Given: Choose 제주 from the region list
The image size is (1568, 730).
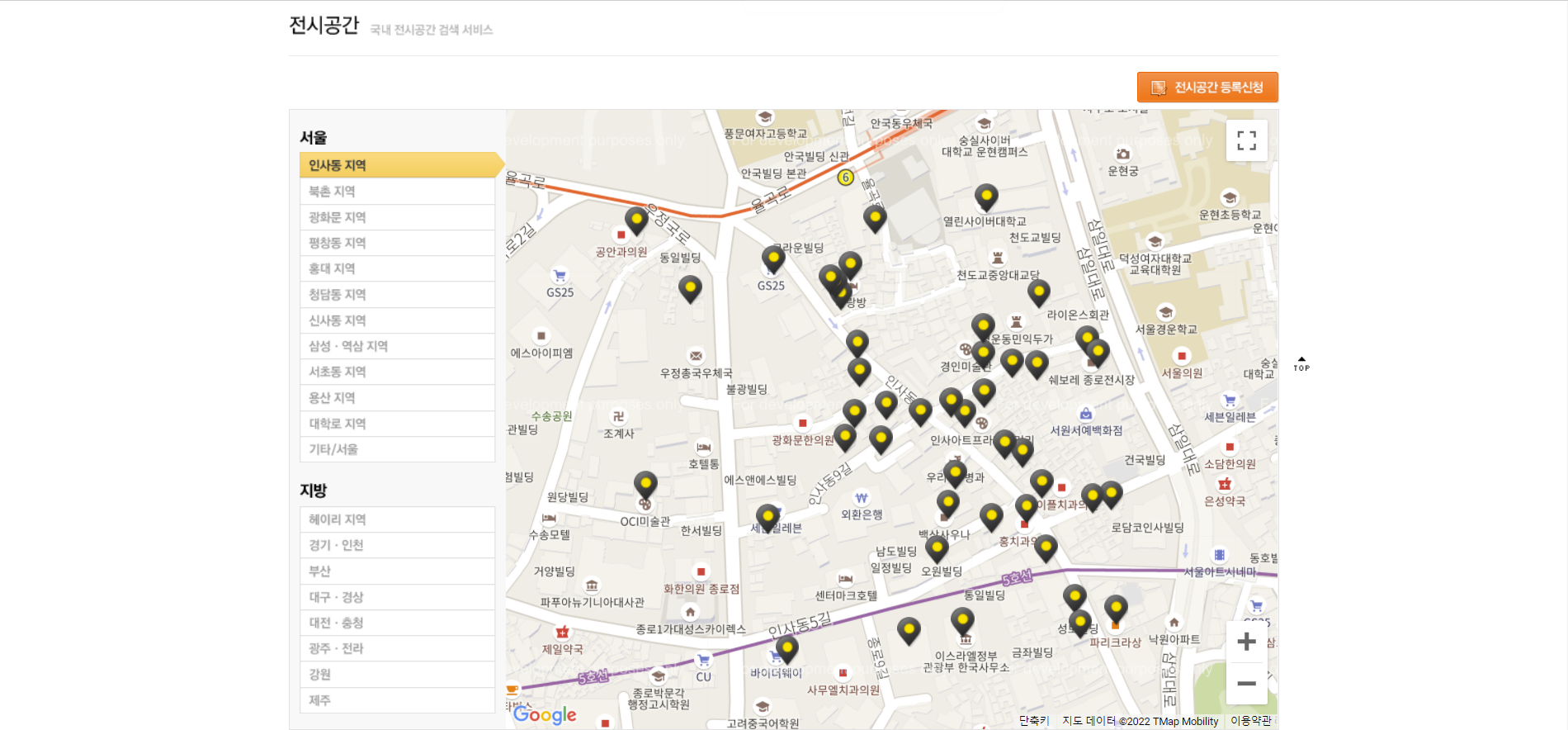Looking at the screenshot, I should pos(397,700).
